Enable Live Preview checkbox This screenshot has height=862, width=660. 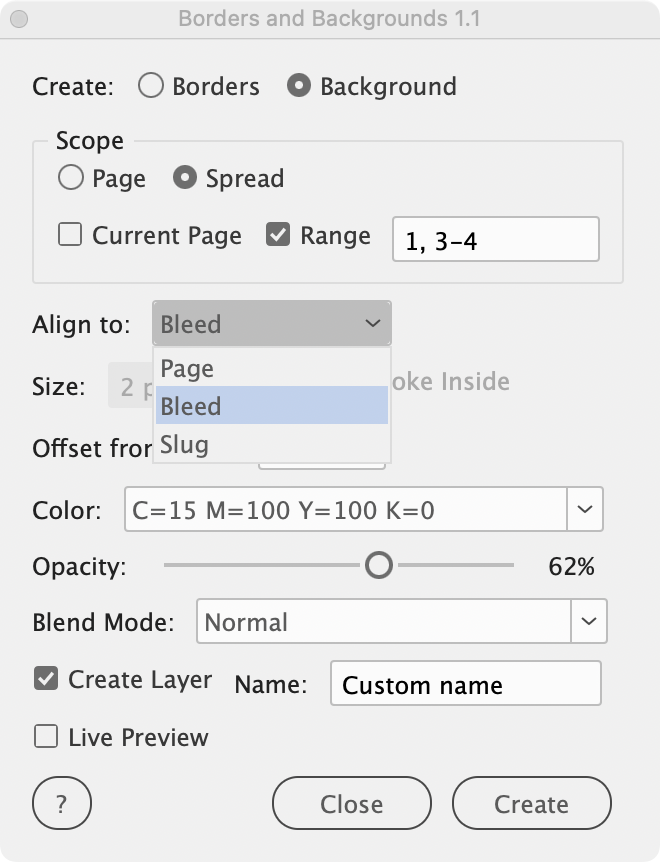(x=46, y=737)
